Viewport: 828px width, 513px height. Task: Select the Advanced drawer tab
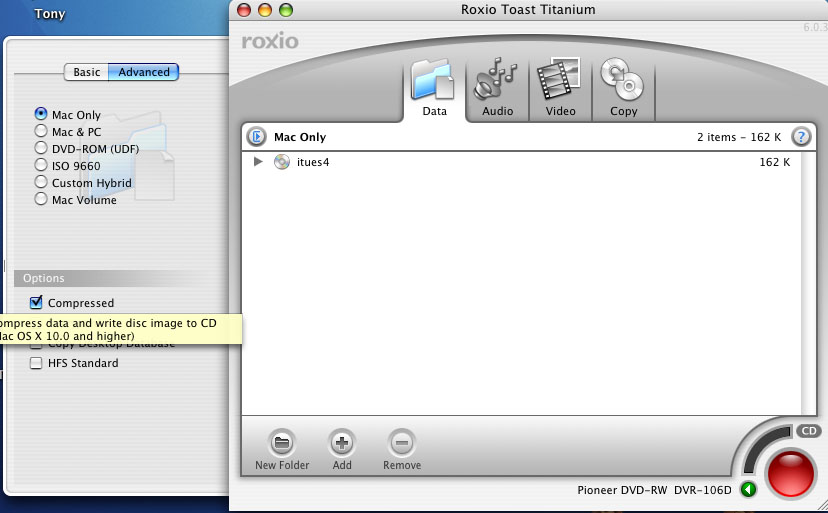[144, 72]
